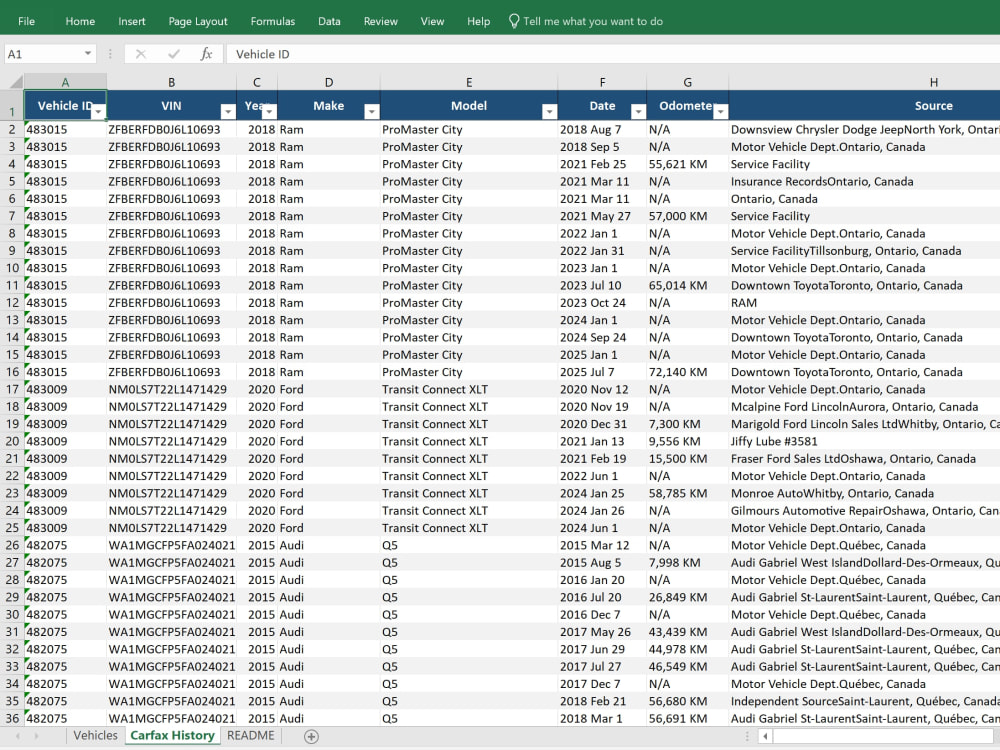The image size is (1000, 750).
Task: Click cell with date 2017 May 26
Action: tap(602, 632)
